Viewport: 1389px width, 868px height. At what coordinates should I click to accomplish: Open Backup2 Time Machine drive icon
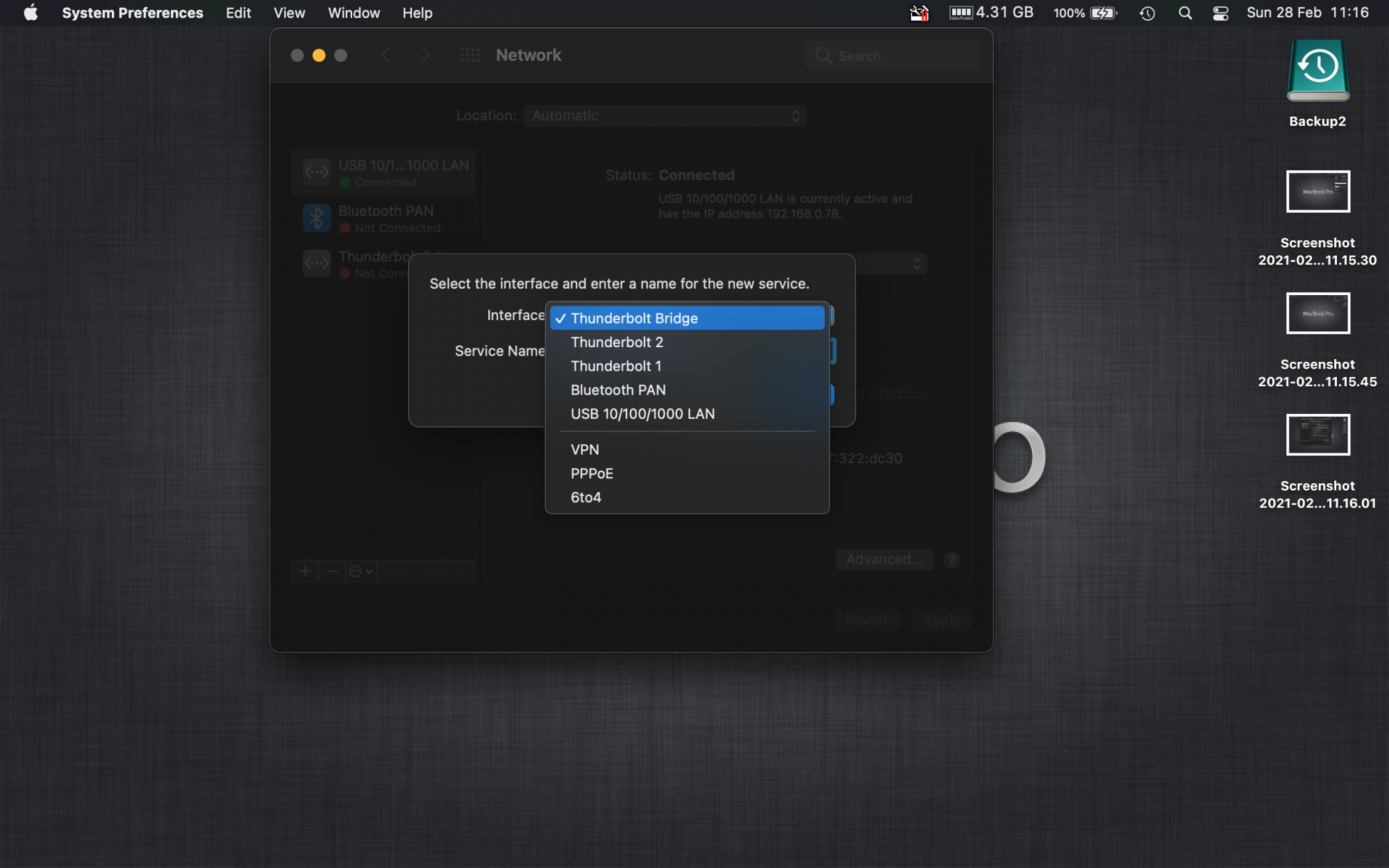coord(1317,71)
